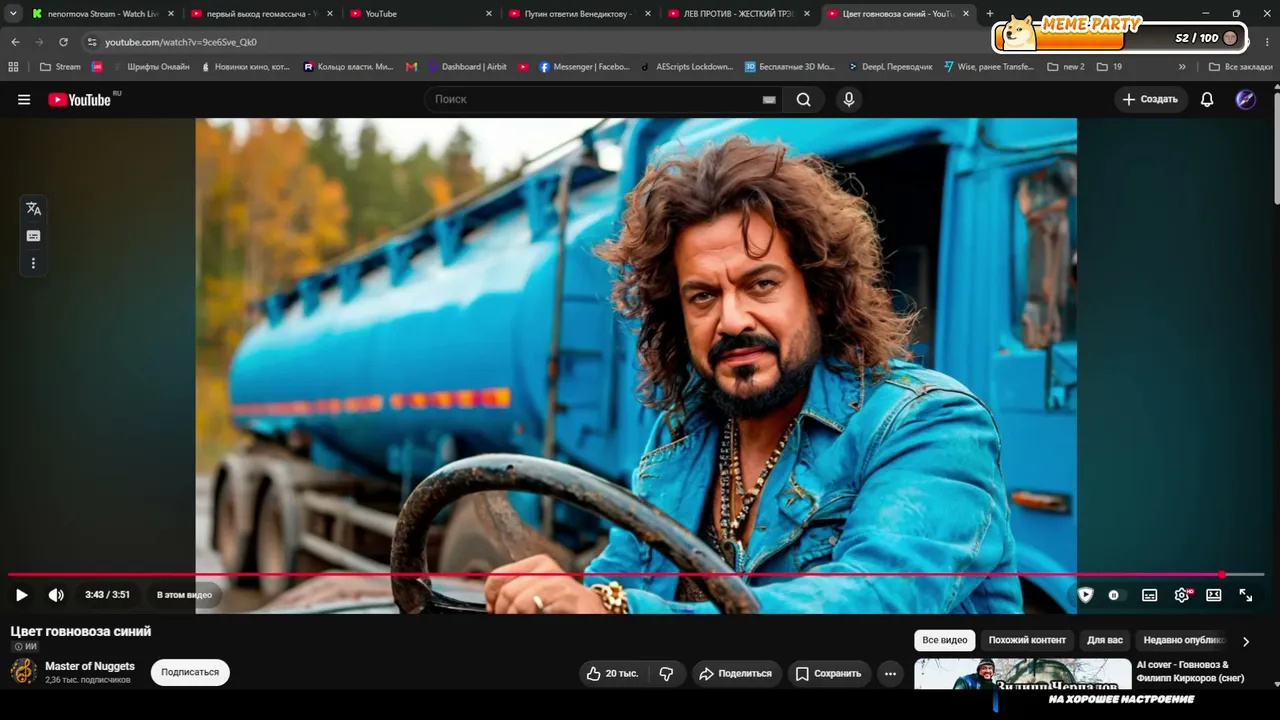Open the Все закладки folder
The width and height of the screenshot is (1280, 720).
point(1240,67)
